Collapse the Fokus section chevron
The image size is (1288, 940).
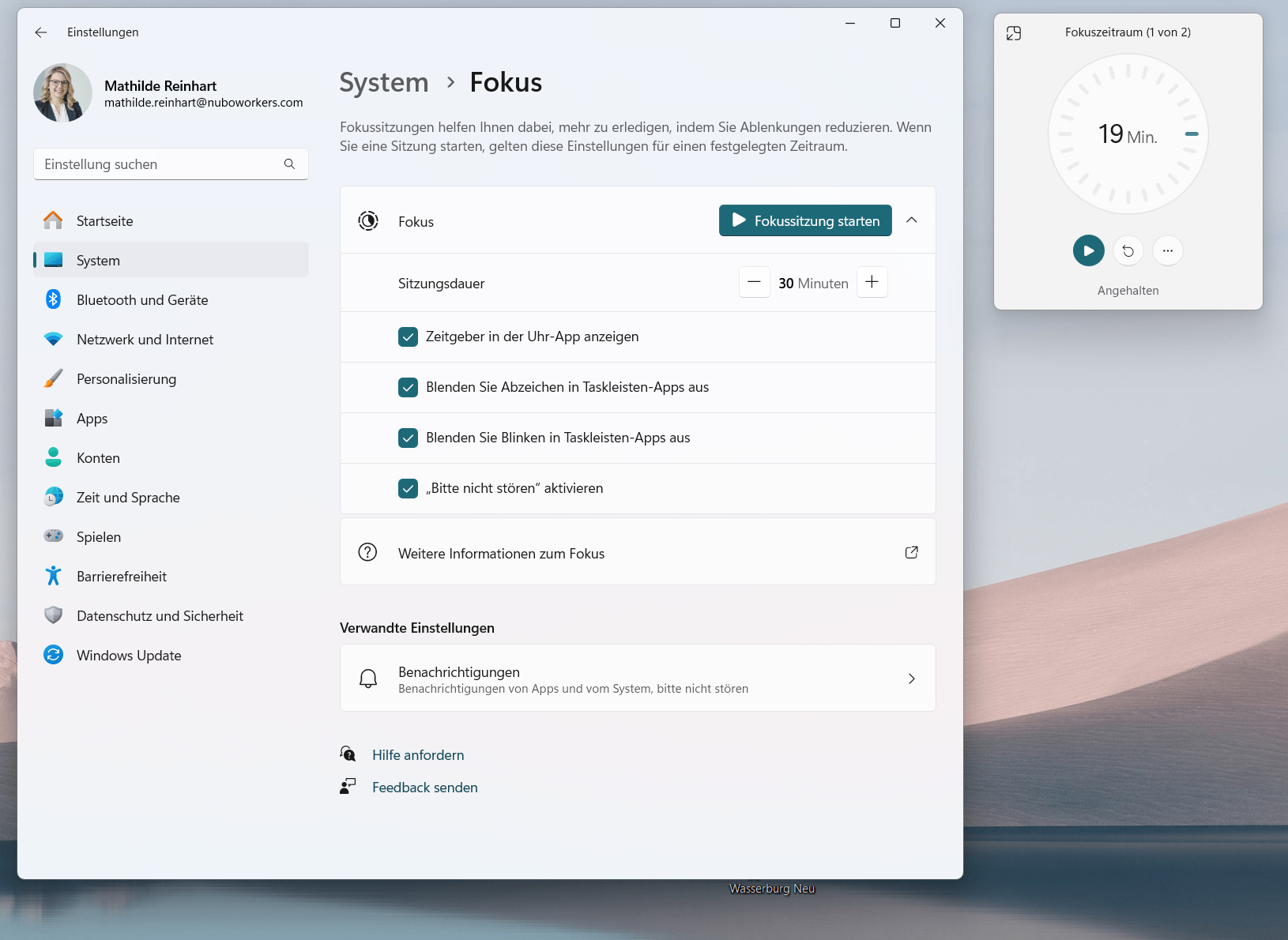click(913, 220)
